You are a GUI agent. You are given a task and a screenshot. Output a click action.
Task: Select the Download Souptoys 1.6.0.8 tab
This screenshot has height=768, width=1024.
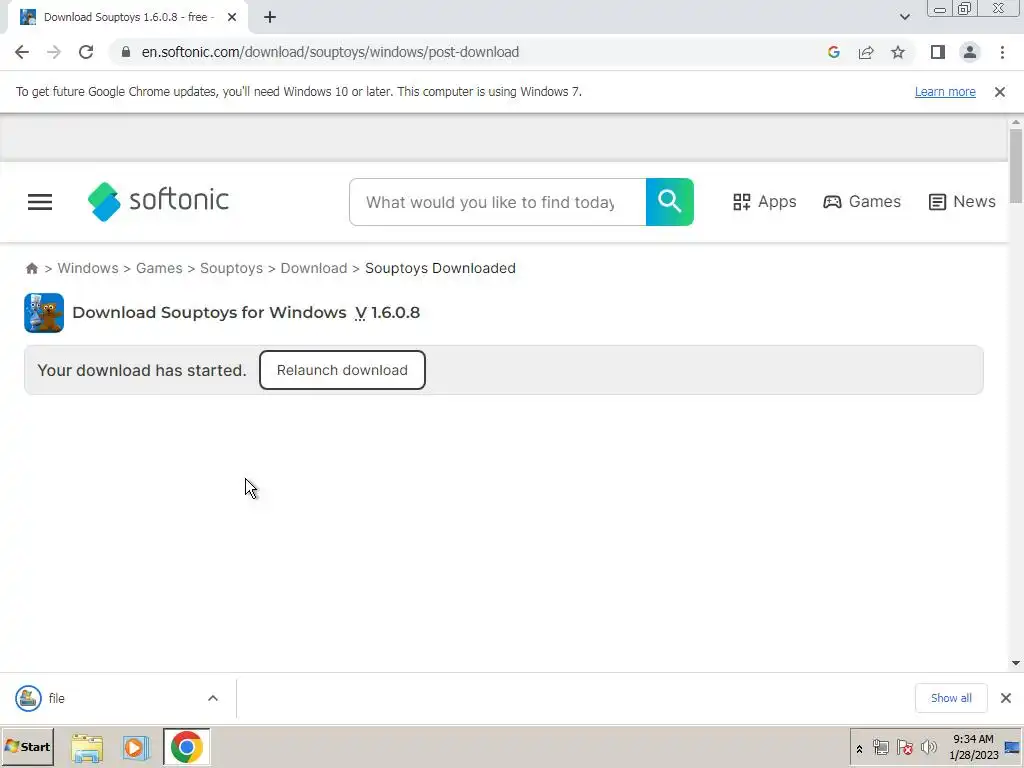(x=128, y=18)
